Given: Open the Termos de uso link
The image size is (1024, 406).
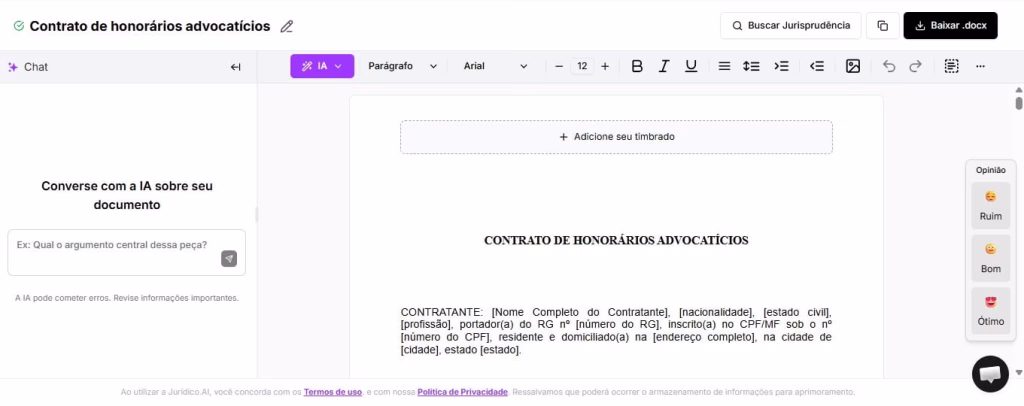Looking at the screenshot, I should pyautogui.click(x=332, y=392).
